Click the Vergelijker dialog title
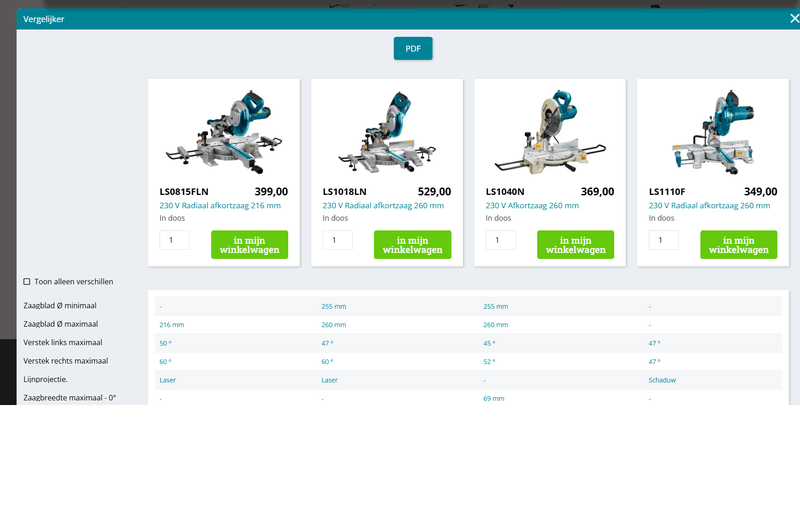Viewport: 800px width, 517px height. click(43, 19)
